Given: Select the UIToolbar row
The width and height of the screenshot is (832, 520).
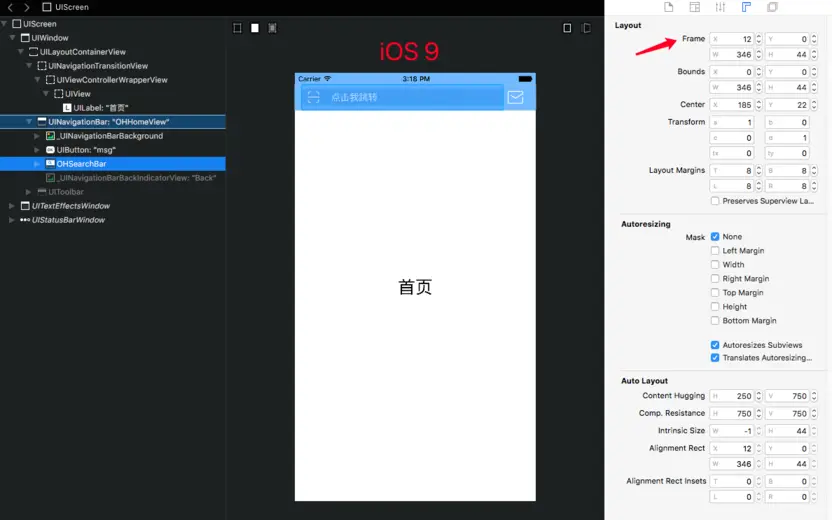Looking at the screenshot, I should coord(112,192).
